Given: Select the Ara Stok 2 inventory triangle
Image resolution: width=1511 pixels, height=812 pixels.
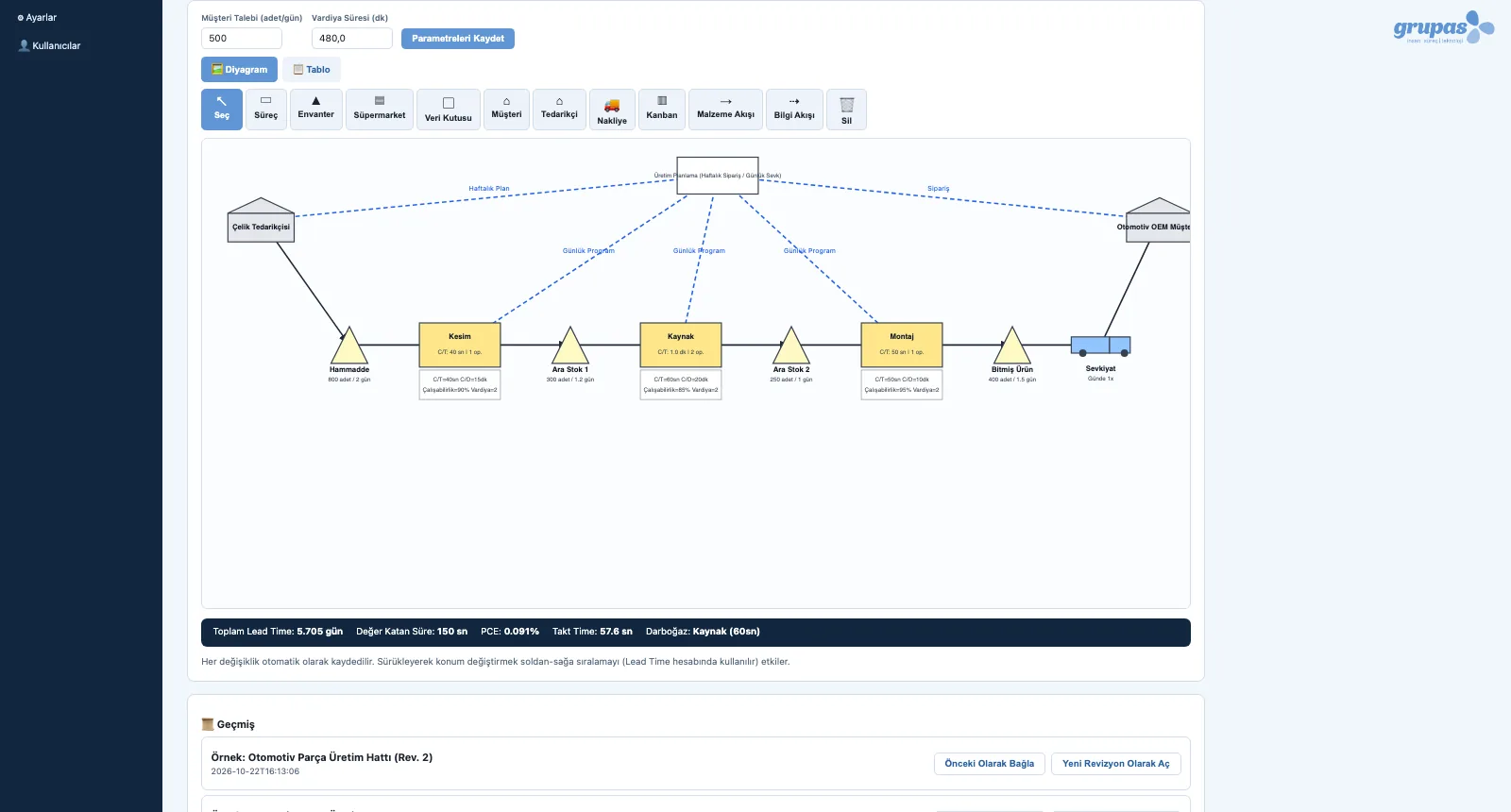Looking at the screenshot, I should point(791,346).
